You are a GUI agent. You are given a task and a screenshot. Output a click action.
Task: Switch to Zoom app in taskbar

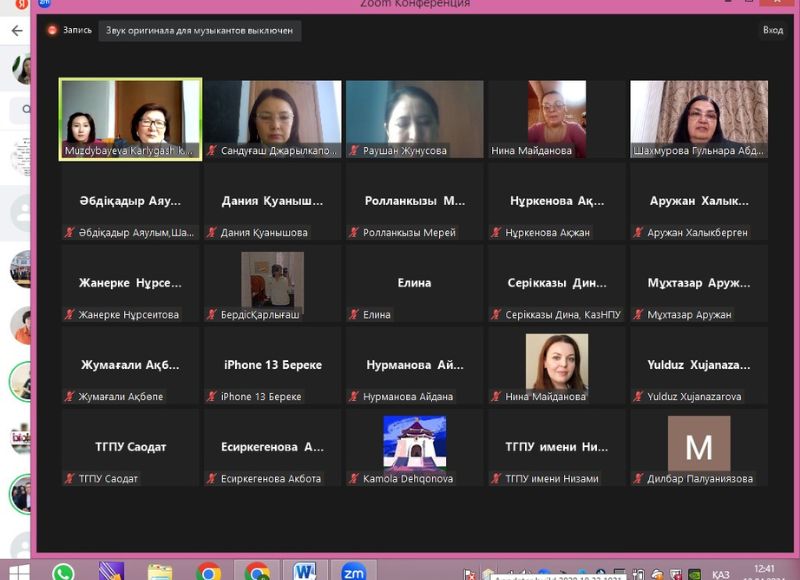pyautogui.click(x=353, y=572)
